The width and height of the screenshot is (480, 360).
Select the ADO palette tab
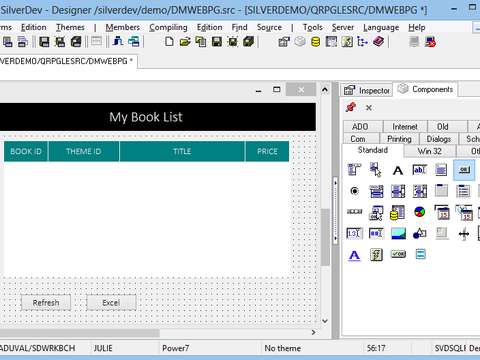[x=363, y=127]
